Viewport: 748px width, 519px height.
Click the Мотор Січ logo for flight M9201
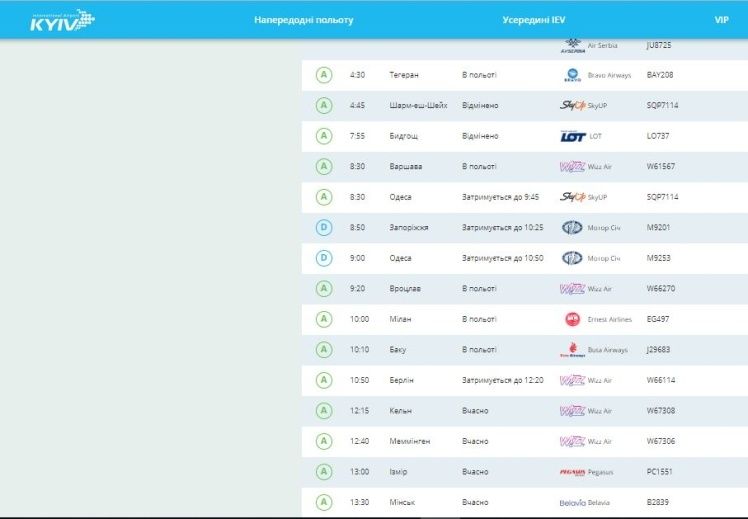tap(572, 227)
